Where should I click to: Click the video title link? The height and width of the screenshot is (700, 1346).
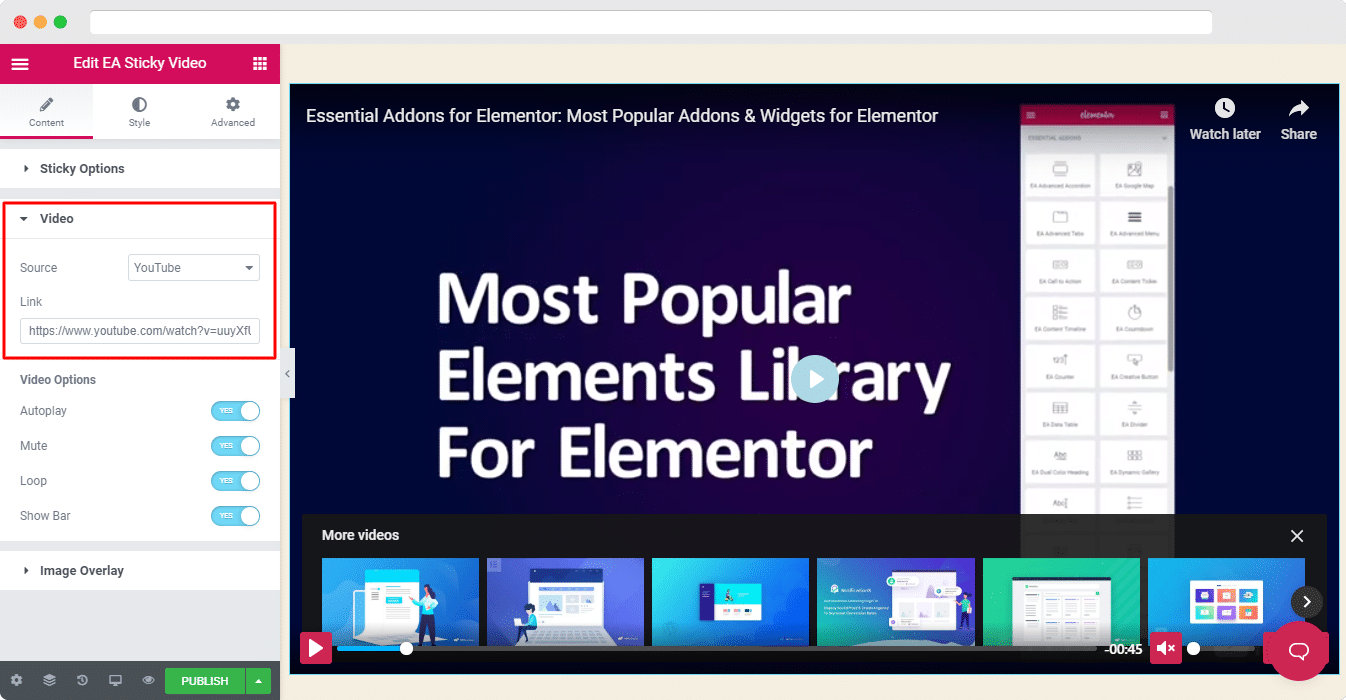pos(622,116)
